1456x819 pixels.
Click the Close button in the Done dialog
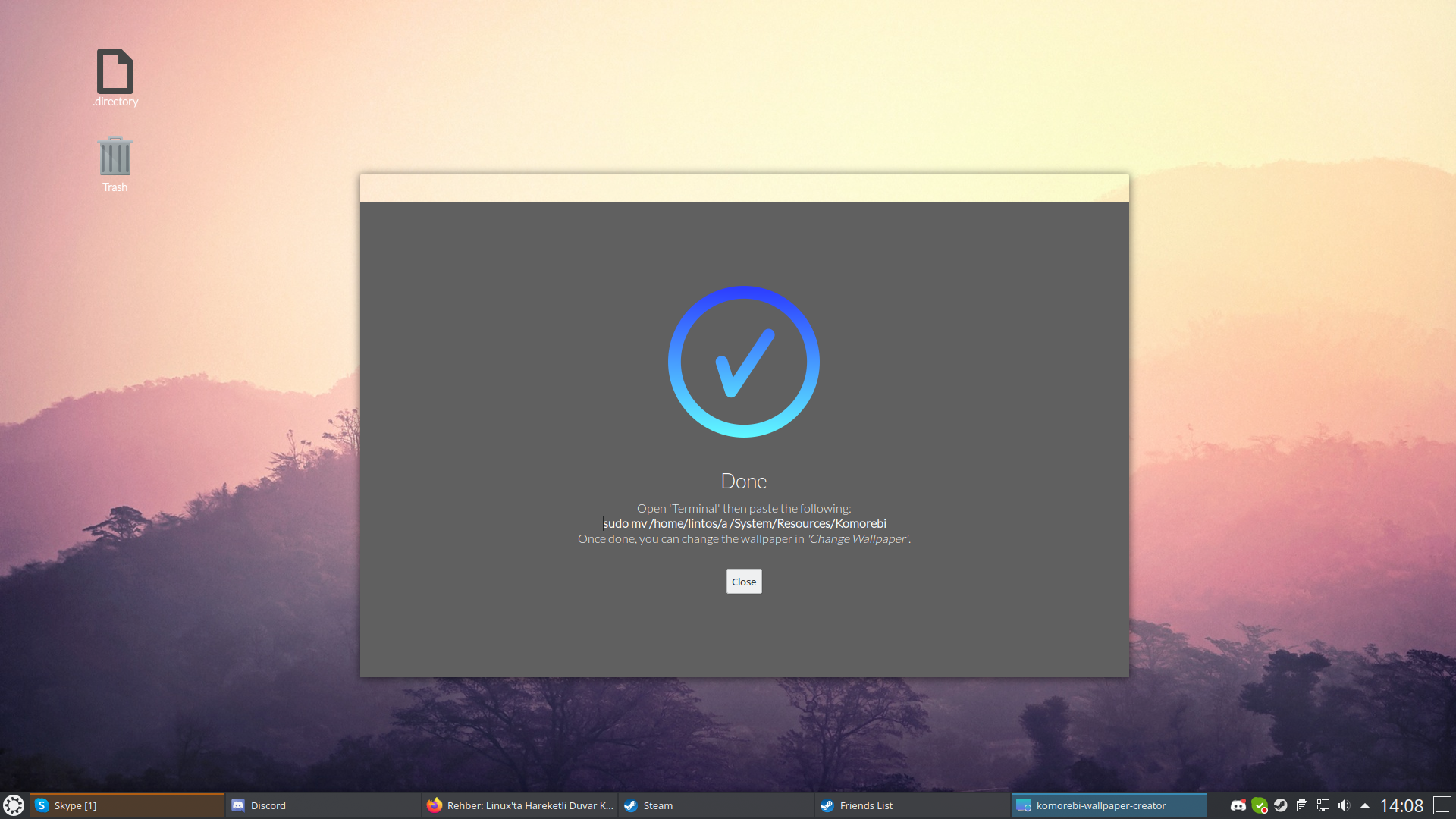[x=743, y=582]
